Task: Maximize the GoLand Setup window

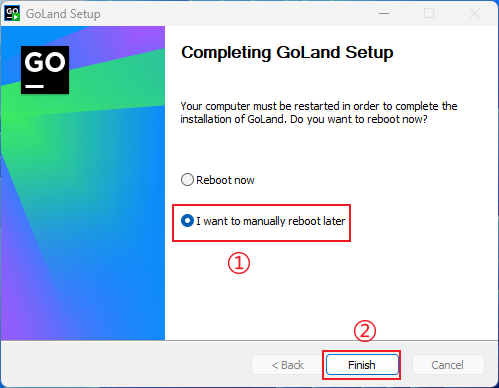Action: [429, 14]
